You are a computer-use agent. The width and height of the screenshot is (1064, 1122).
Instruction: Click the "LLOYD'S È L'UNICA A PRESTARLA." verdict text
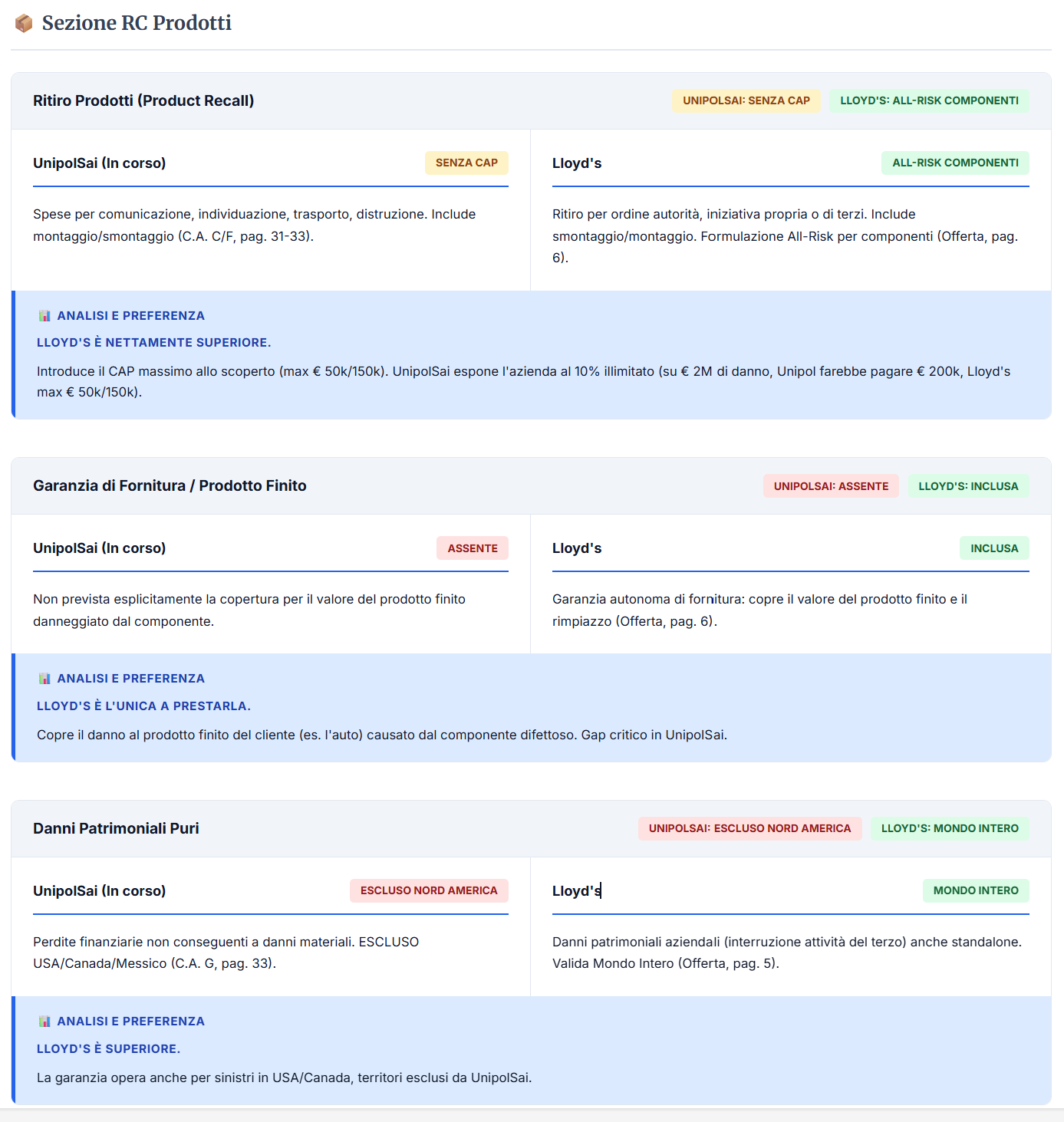point(143,706)
